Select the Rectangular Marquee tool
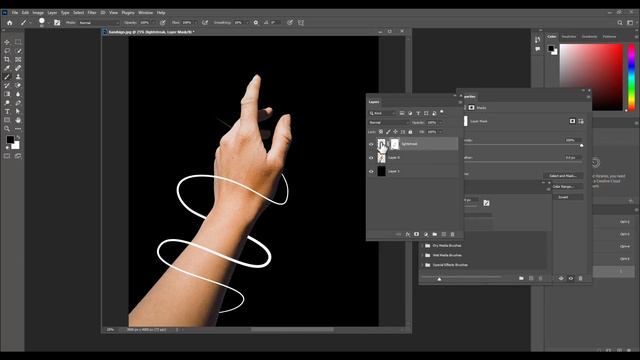Screen dimensions: 640x360 [18, 42]
